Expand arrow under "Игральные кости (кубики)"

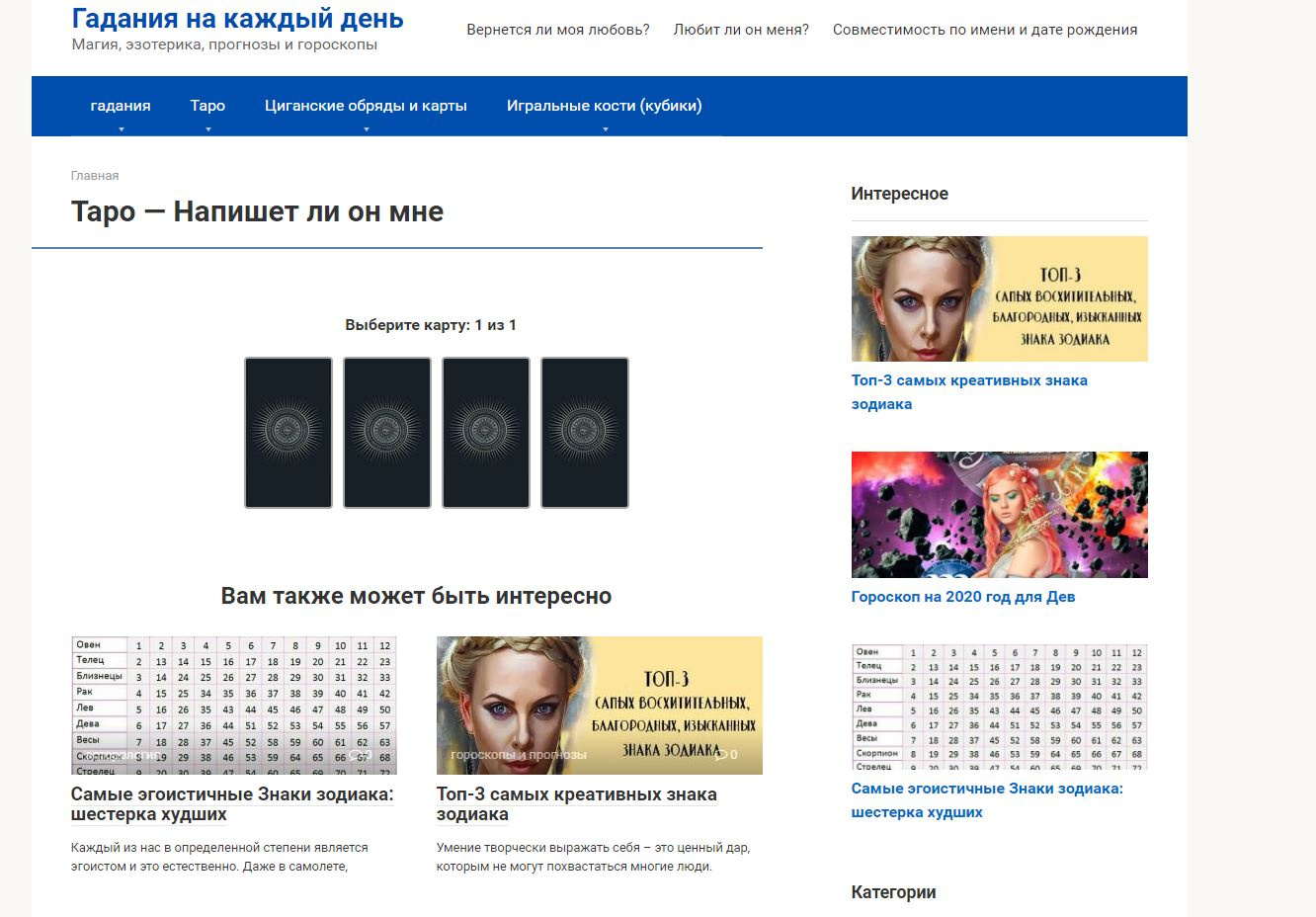(606, 129)
